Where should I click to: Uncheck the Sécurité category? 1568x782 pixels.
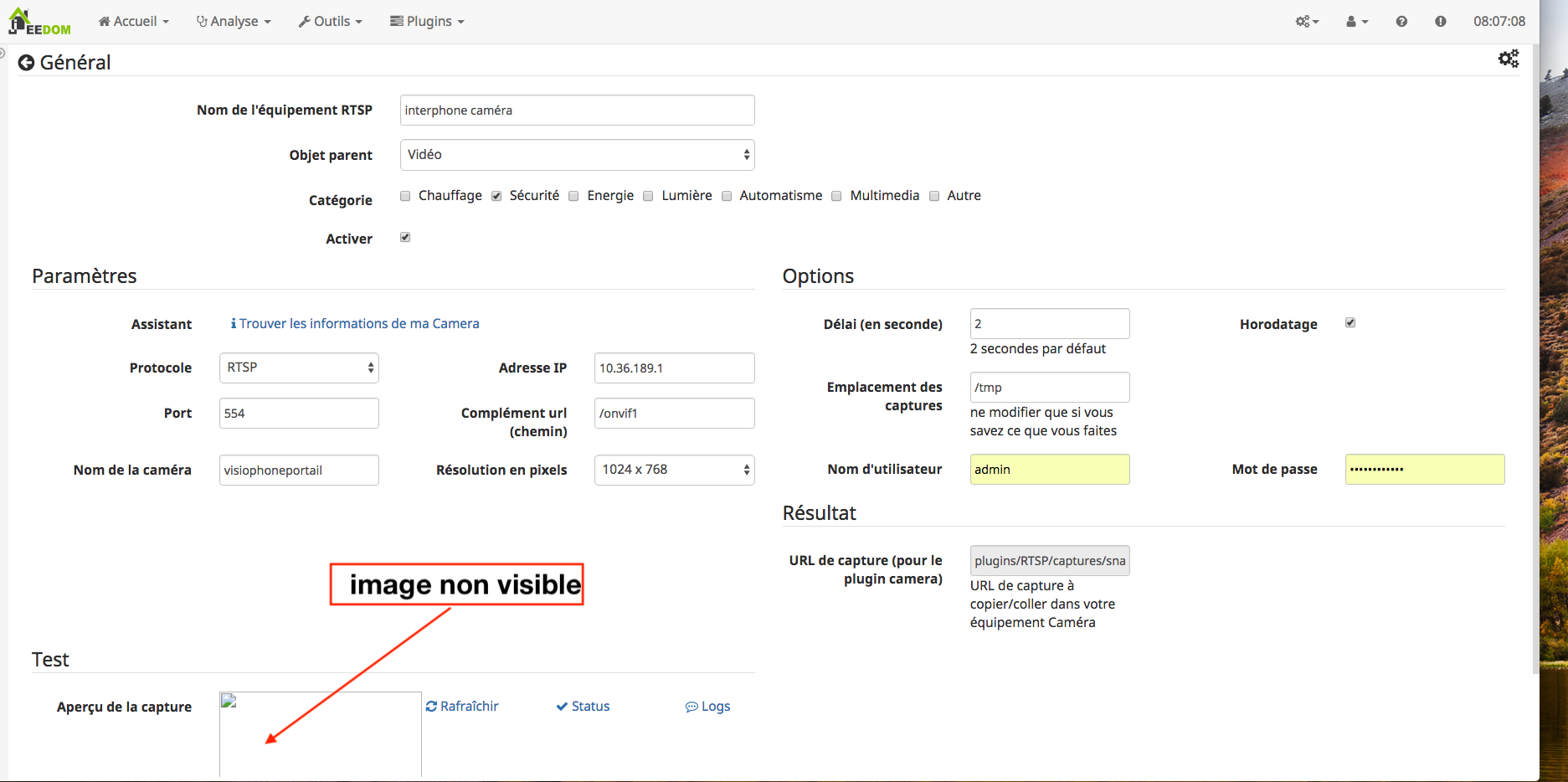pos(496,196)
